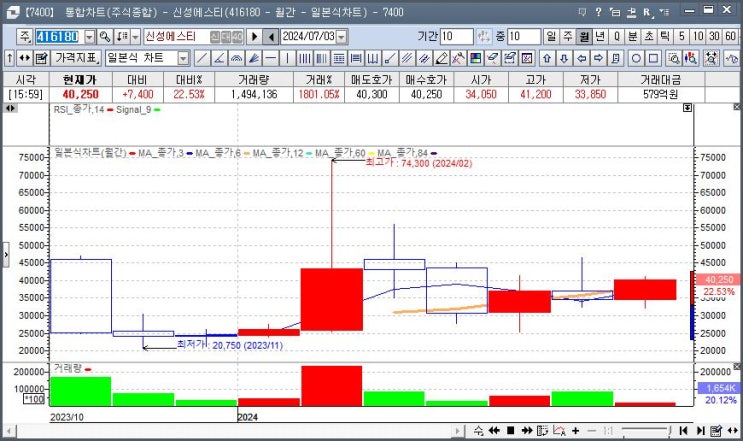The image size is (743, 441).
Task: Select the horizontal line drawing tool
Action: tap(271, 58)
